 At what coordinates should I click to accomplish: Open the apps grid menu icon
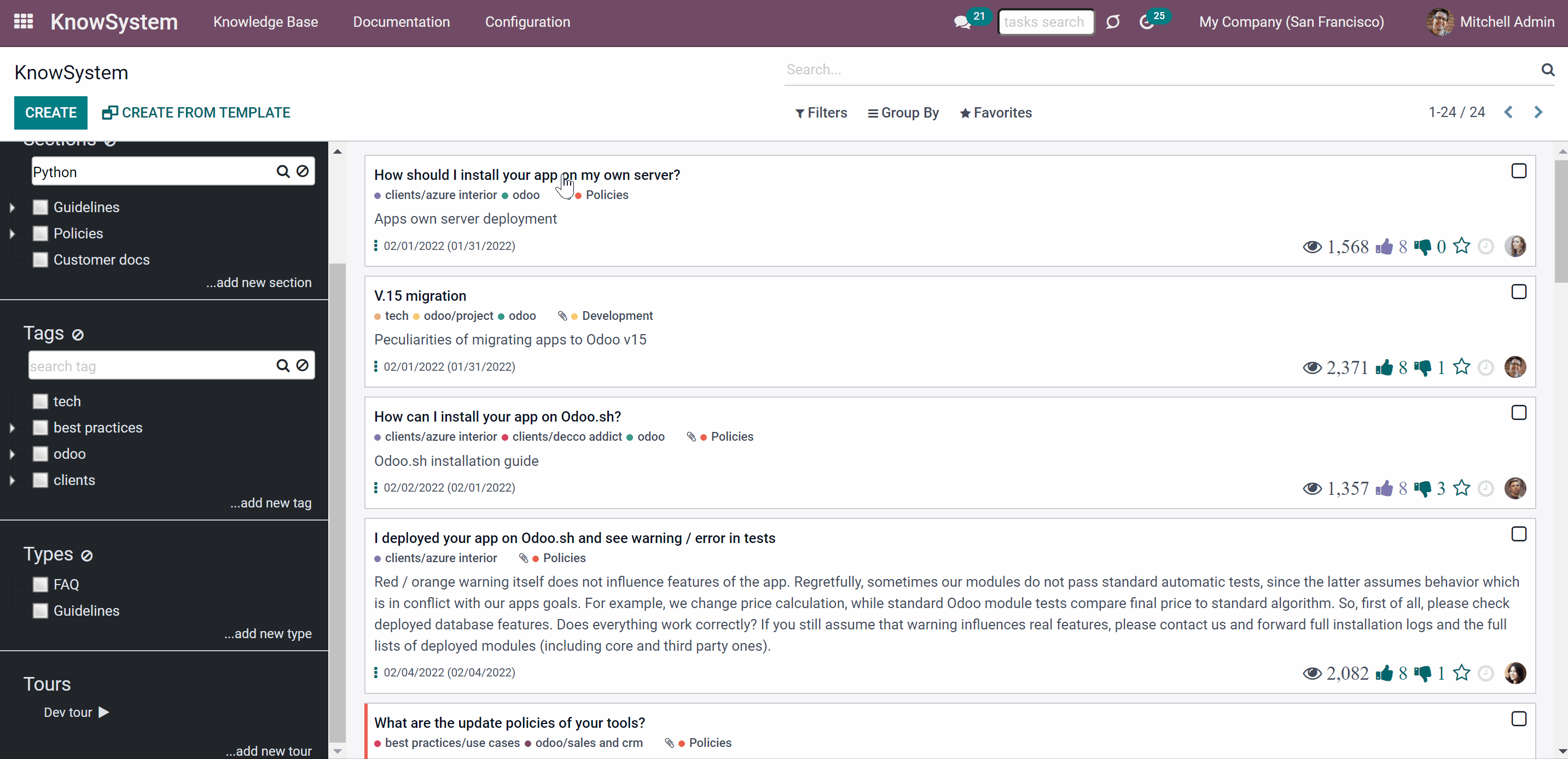tap(23, 22)
